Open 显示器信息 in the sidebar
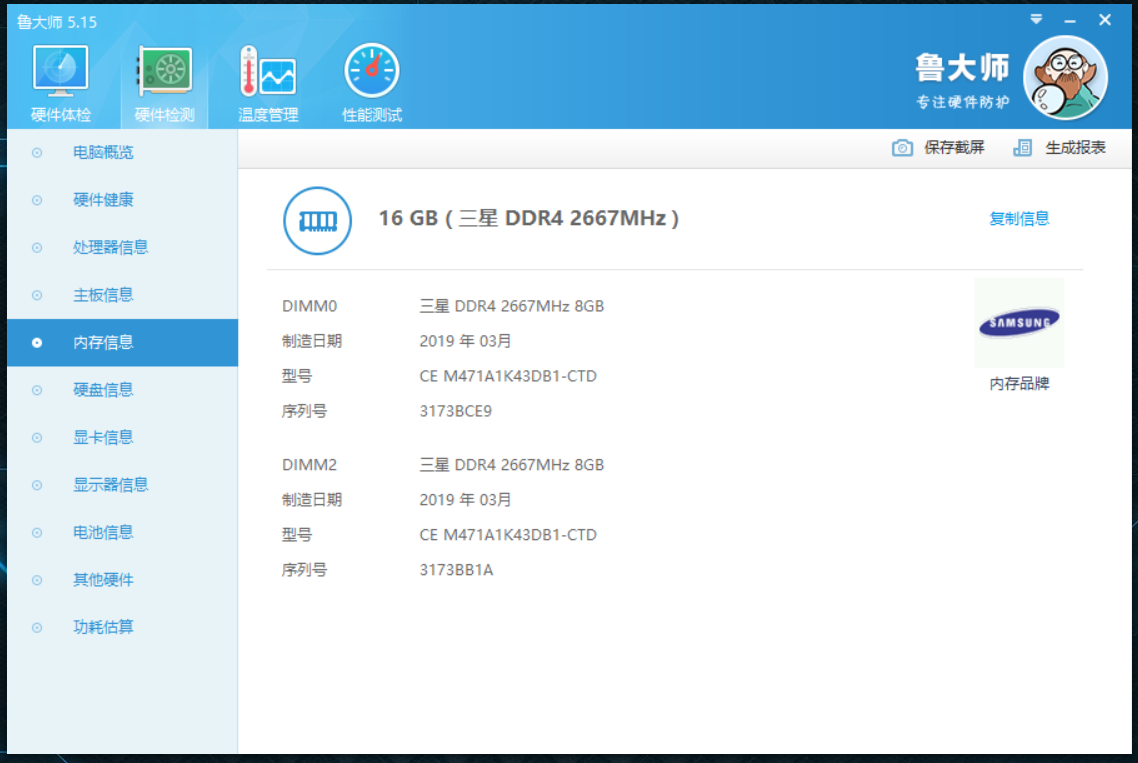The height and width of the screenshot is (763, 1138). [123, 485]
